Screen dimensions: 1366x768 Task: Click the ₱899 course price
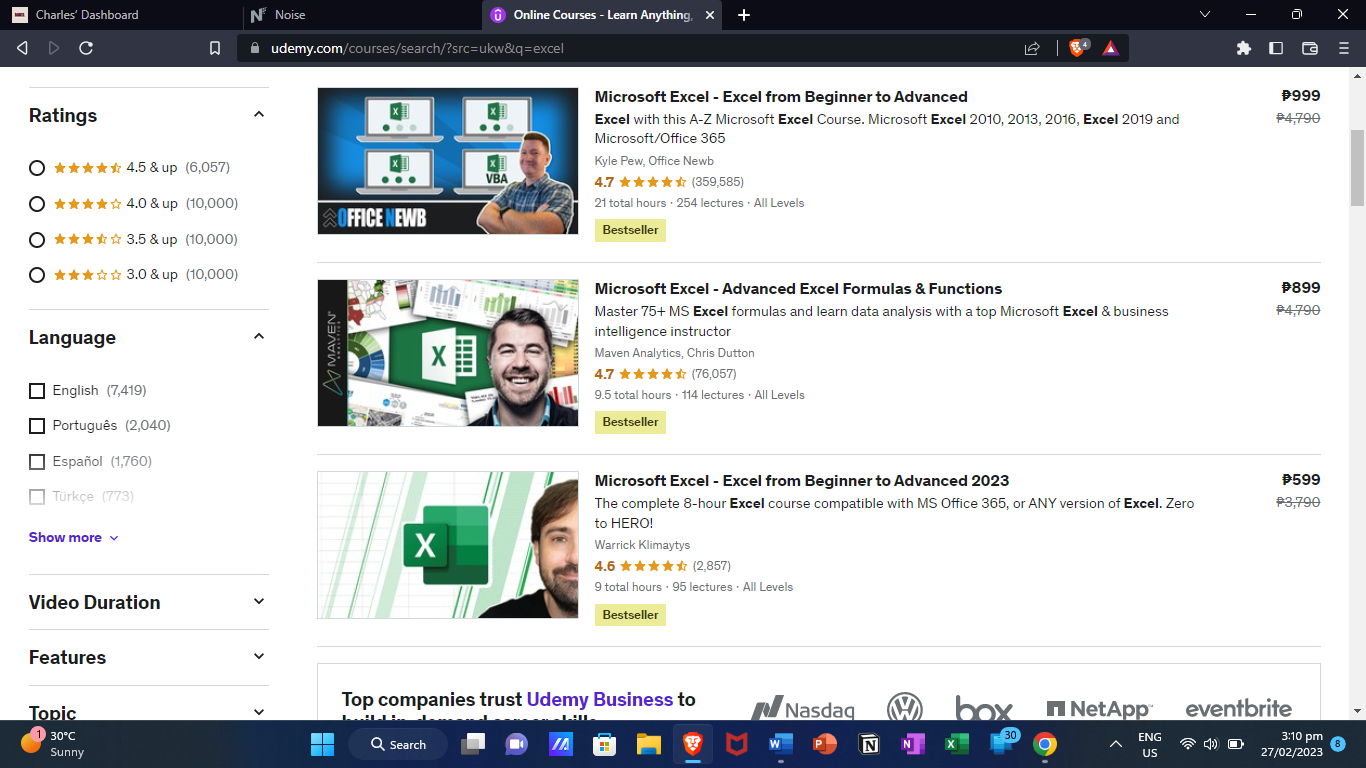pos(1301,288)
